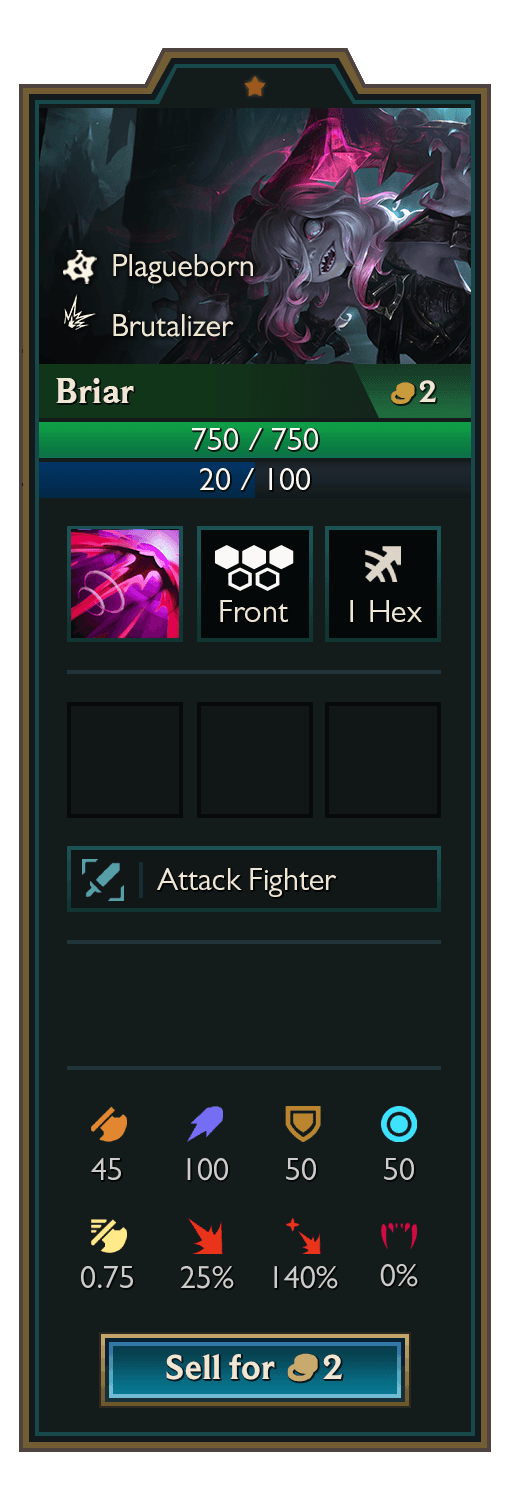Click the Sell for 2 button
The height and width of the screenshot is (1500, 510).
point(254,1368)
